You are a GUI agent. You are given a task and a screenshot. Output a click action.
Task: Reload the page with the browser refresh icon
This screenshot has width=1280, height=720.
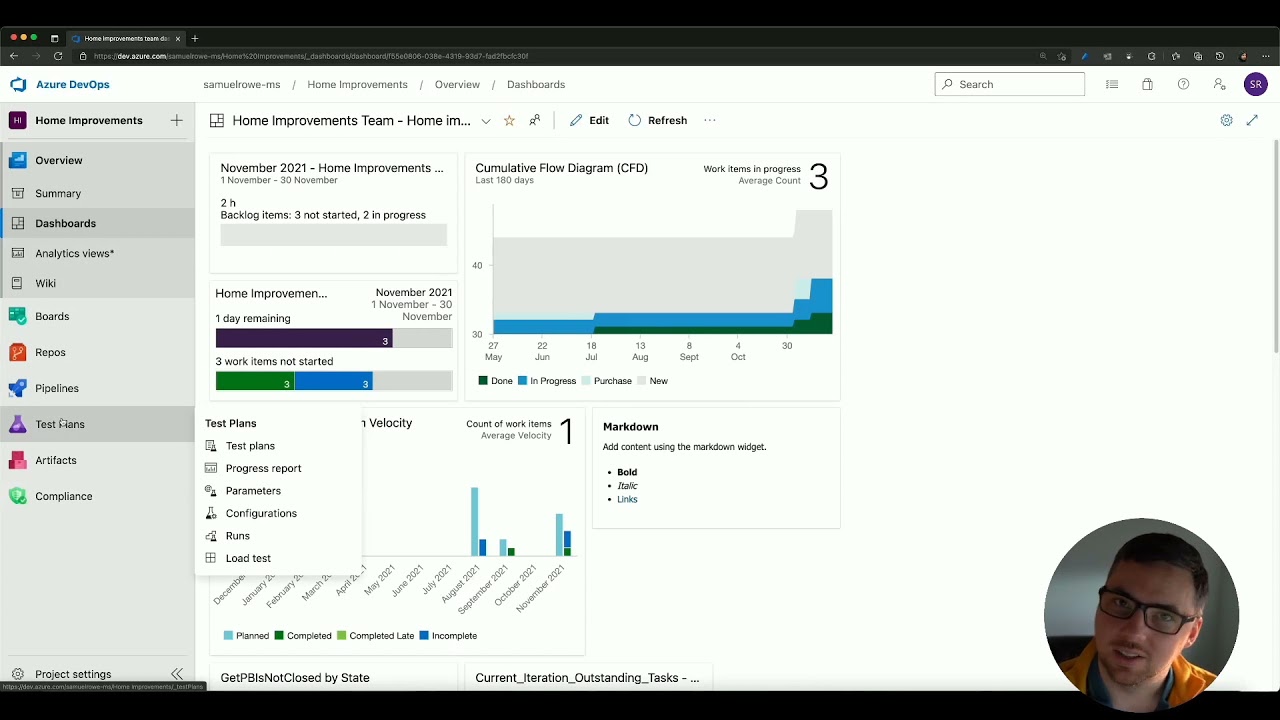58,56
